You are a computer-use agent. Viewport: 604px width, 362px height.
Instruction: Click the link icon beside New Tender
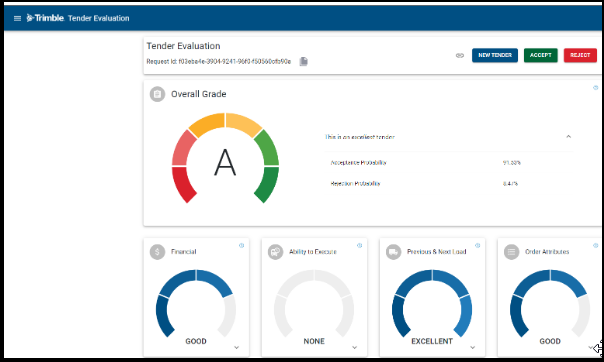click(460, 55)
